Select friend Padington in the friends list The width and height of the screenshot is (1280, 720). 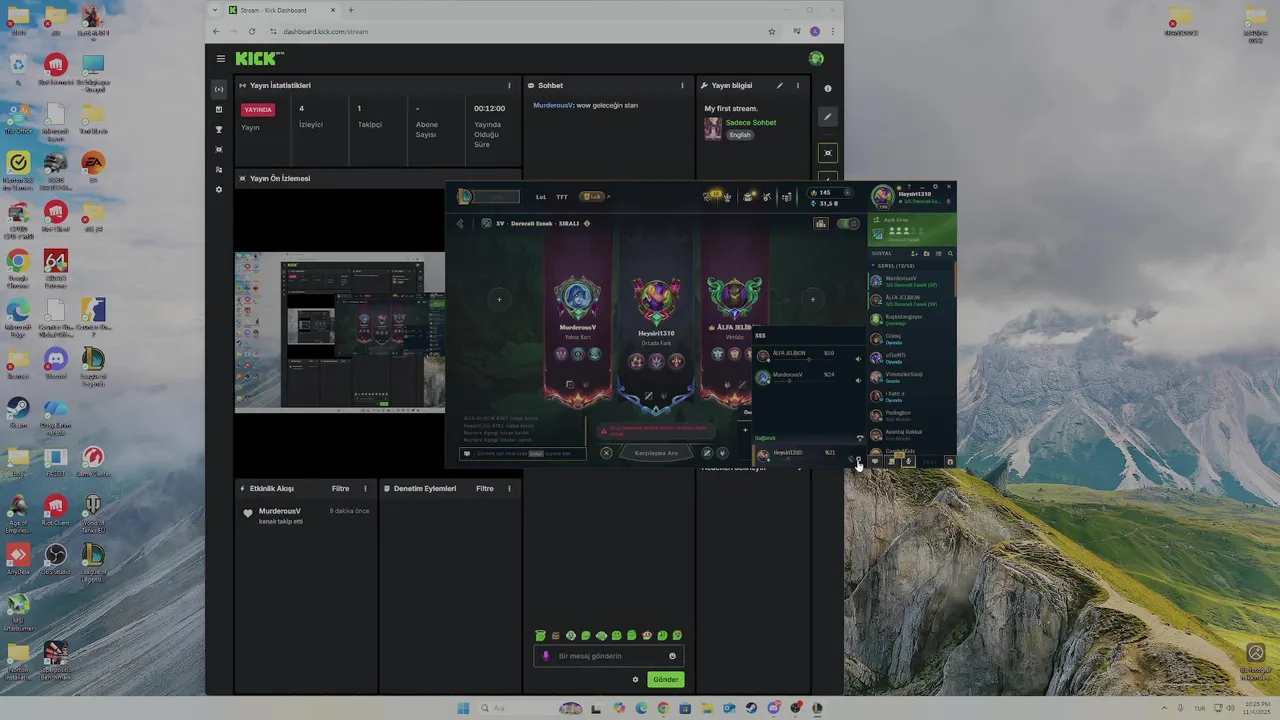tap(911, 415)
